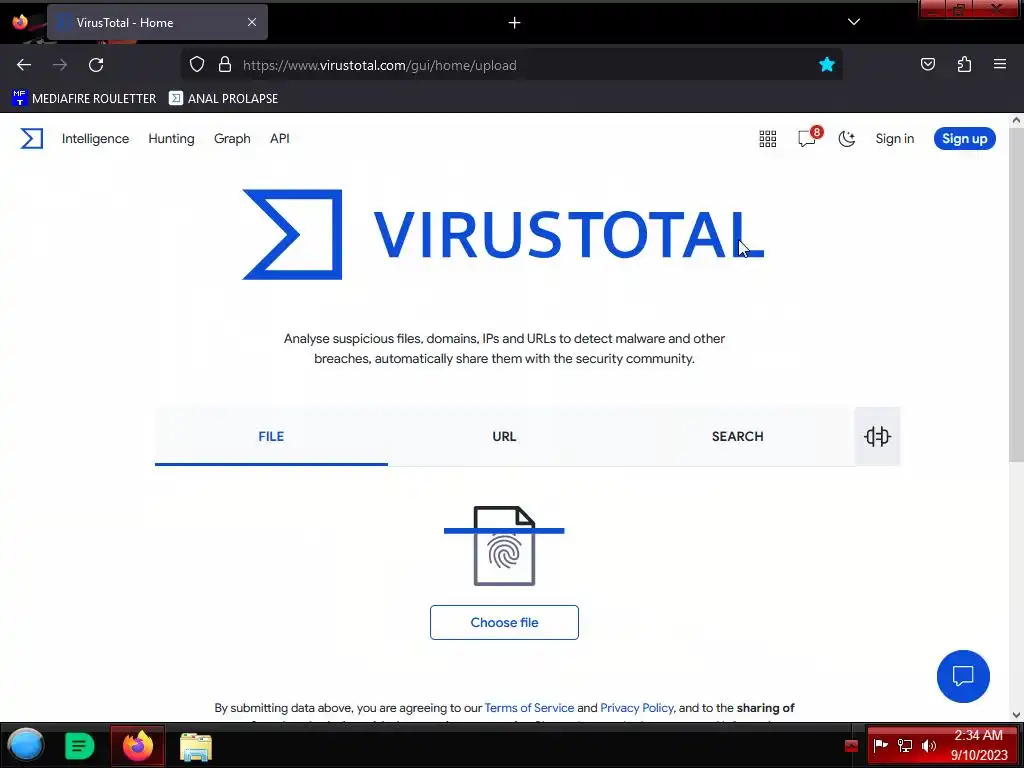Expand the list all tabs chevron
Viewport: 1024px width, 768px height.
(854, 22)
